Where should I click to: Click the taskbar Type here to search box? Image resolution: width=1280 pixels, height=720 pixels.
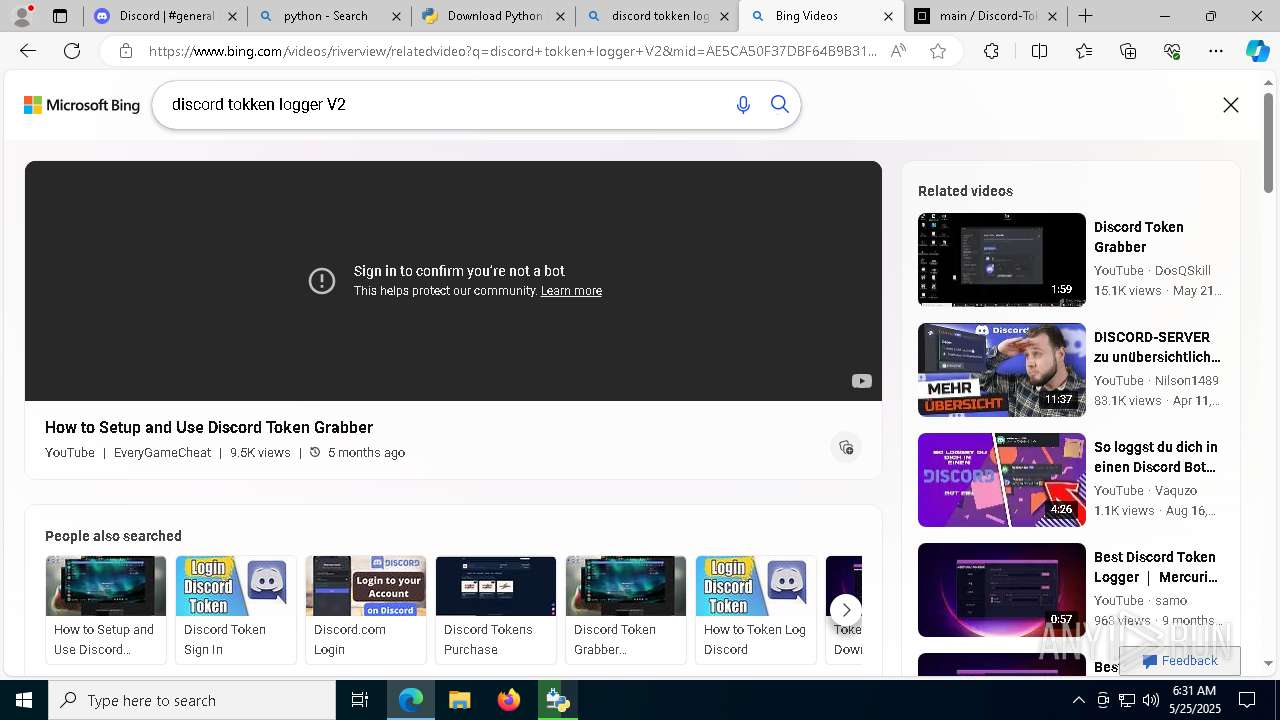(192, 700)
